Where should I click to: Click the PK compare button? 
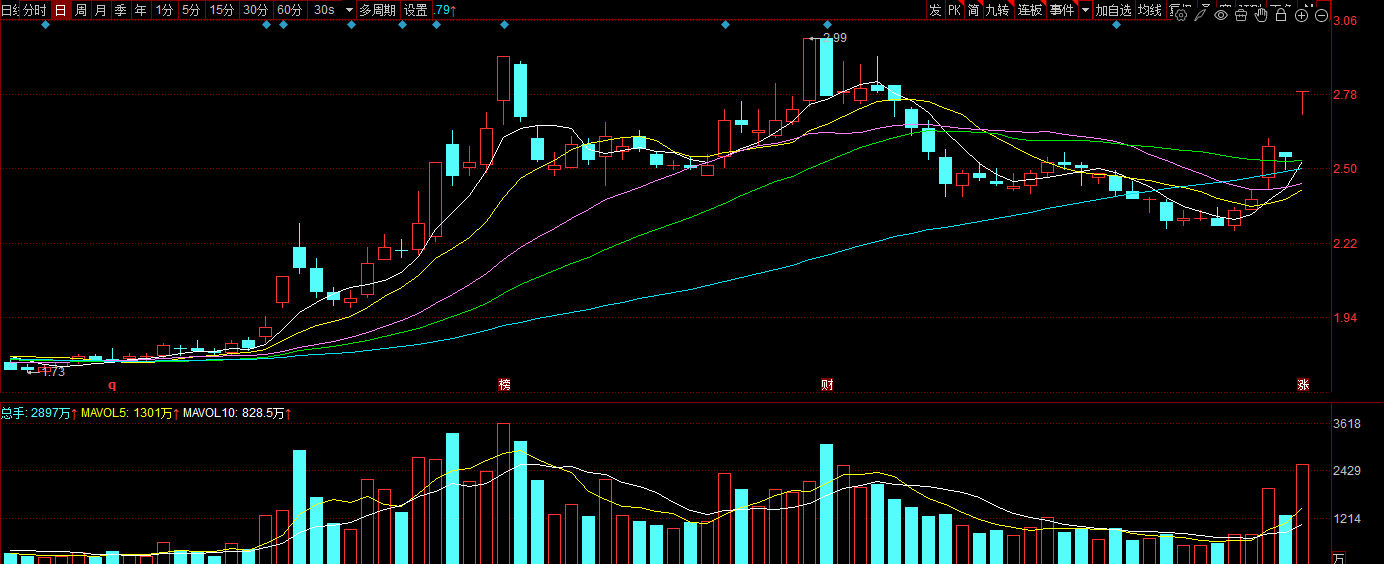pyautogui.click(x=954, y=10)
